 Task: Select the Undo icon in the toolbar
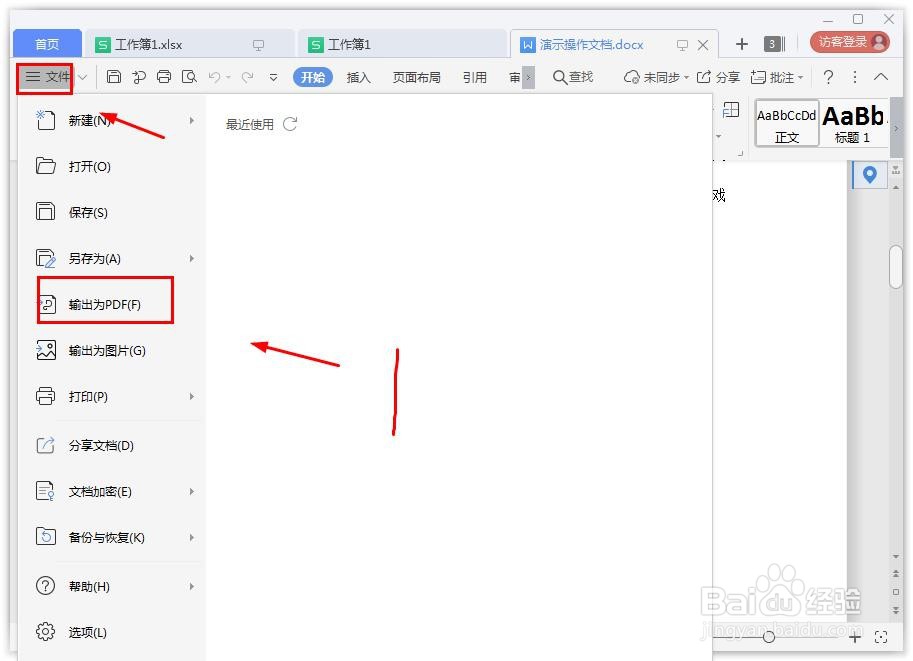[x=214, y=77]
